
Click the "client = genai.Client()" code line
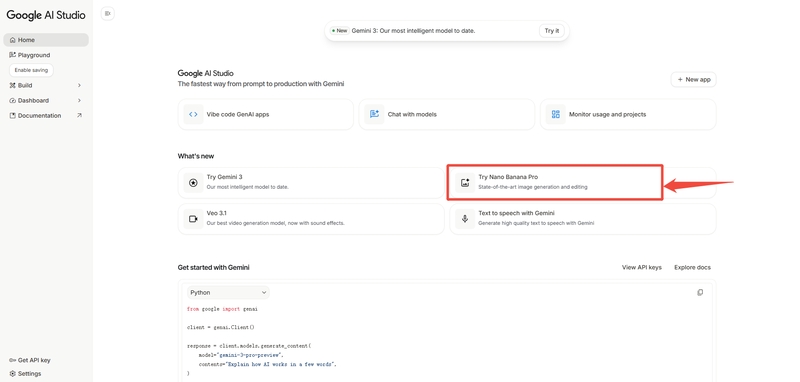[220, 327]
